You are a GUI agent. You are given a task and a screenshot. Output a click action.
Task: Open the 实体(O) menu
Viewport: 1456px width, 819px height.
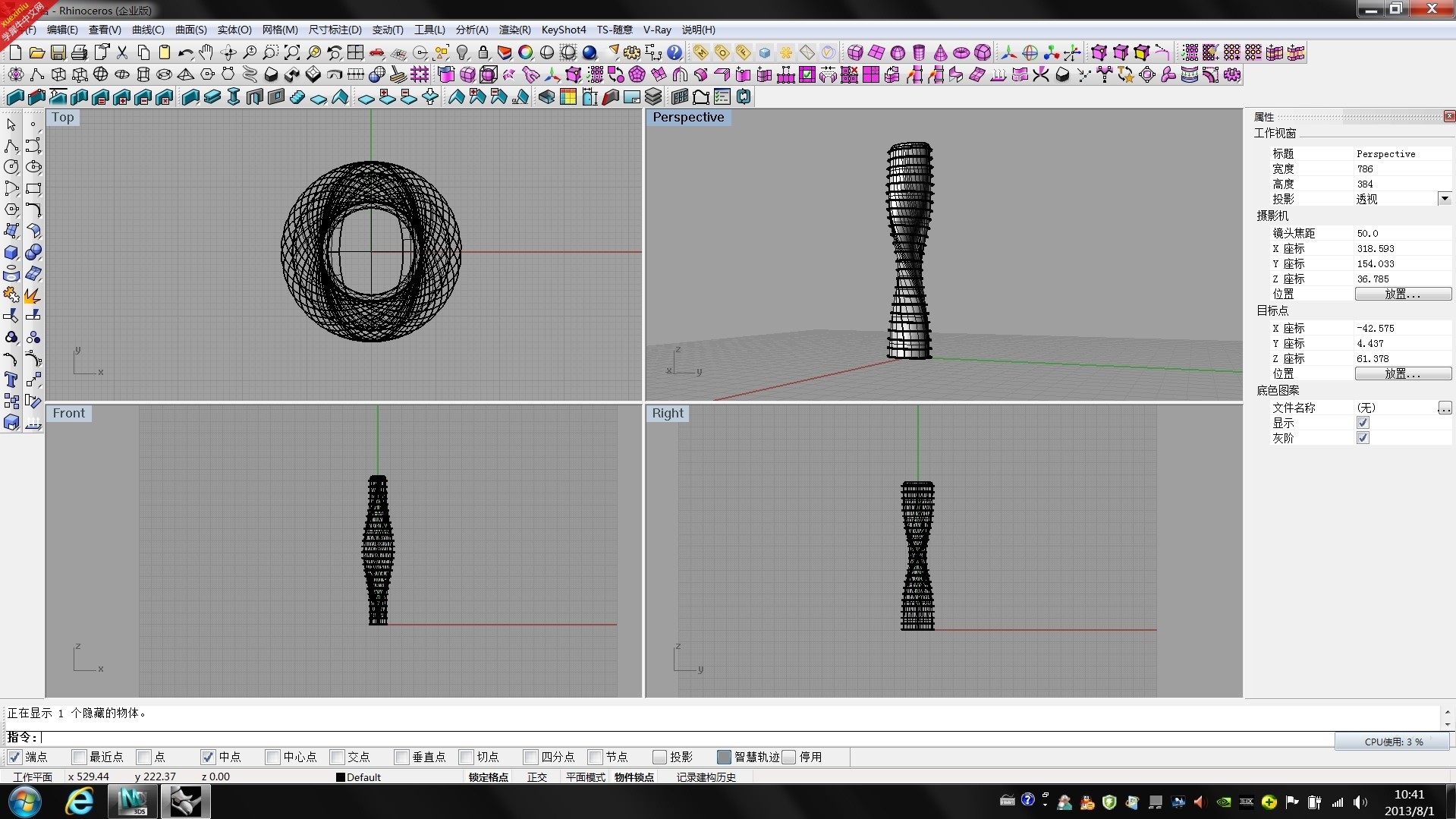pyautogui.click(x=234, y=30)
